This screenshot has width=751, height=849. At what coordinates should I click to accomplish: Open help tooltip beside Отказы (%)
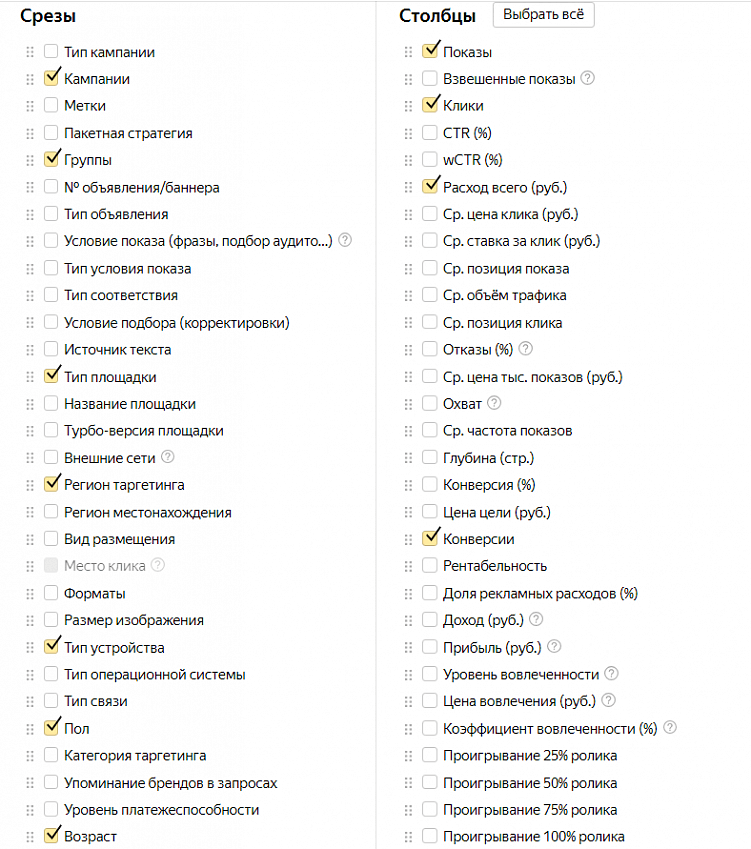click(x=525, y=349)
